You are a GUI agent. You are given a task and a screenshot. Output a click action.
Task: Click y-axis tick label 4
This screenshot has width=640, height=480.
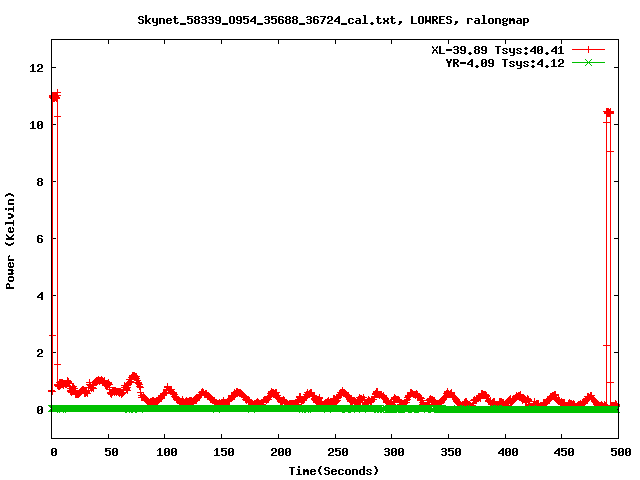(40, 296)
